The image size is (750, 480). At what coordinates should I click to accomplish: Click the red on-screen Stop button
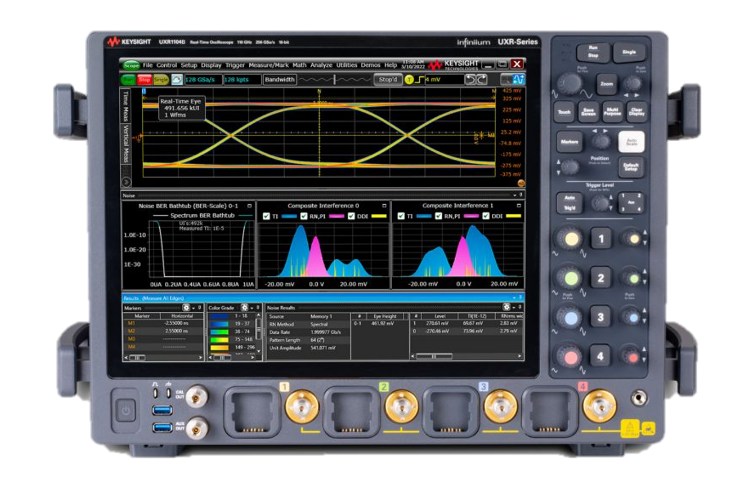[144, 79]
